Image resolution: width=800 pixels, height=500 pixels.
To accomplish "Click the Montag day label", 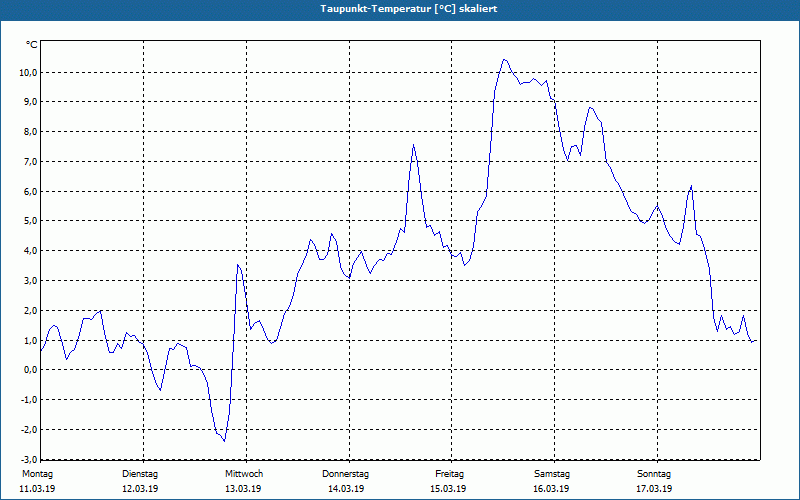I will tap(37, 474).
